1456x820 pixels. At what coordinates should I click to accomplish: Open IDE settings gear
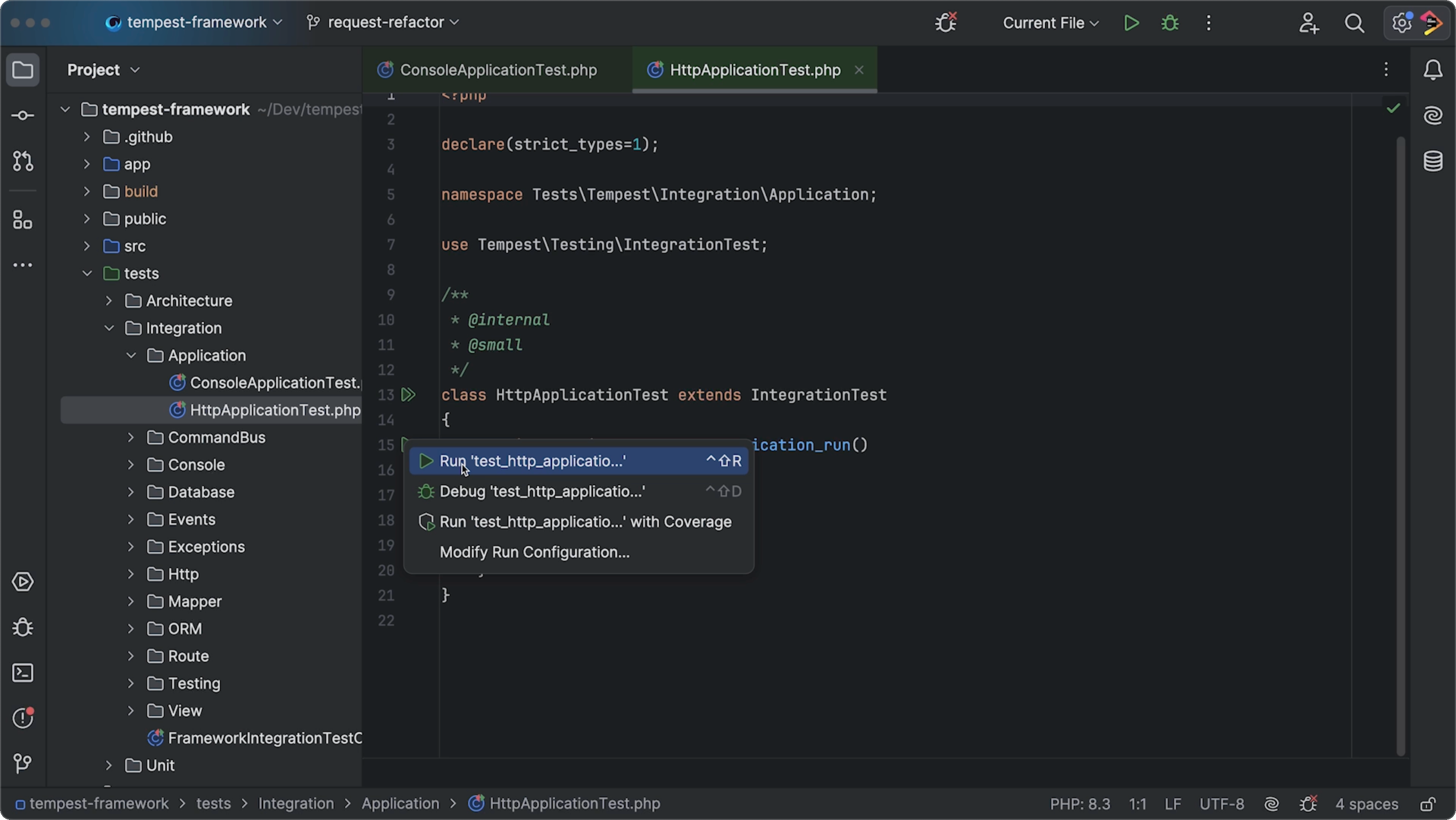(1401, 23)
